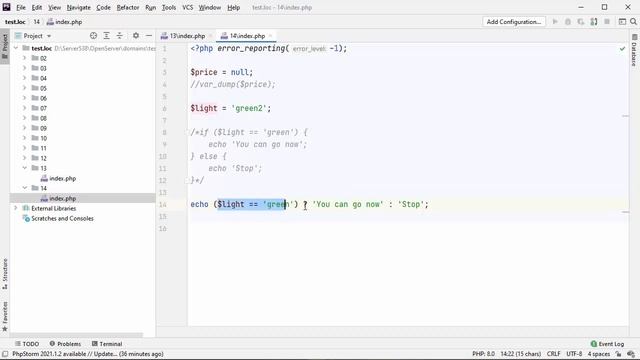Viewport: 640px width, 360px height.
Task: Click the tool windows quick-access icon bottom-left
Action: pyautogui.click(x=5, y=354)
